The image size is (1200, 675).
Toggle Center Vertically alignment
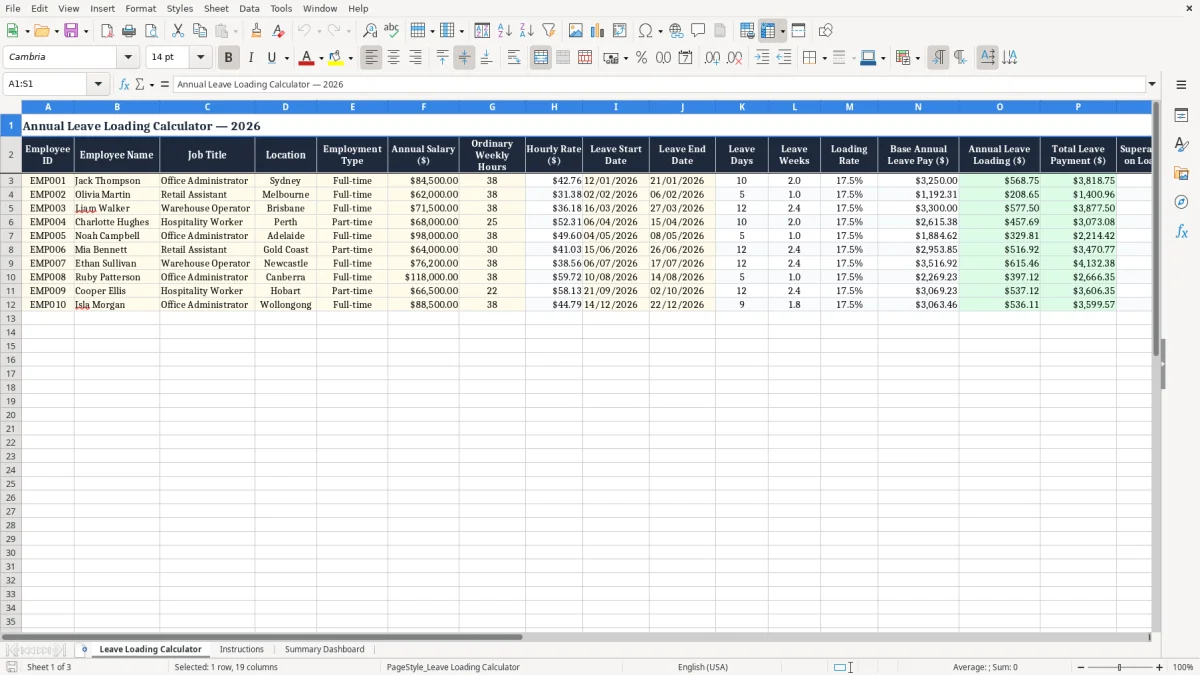[x=464, y=58]
